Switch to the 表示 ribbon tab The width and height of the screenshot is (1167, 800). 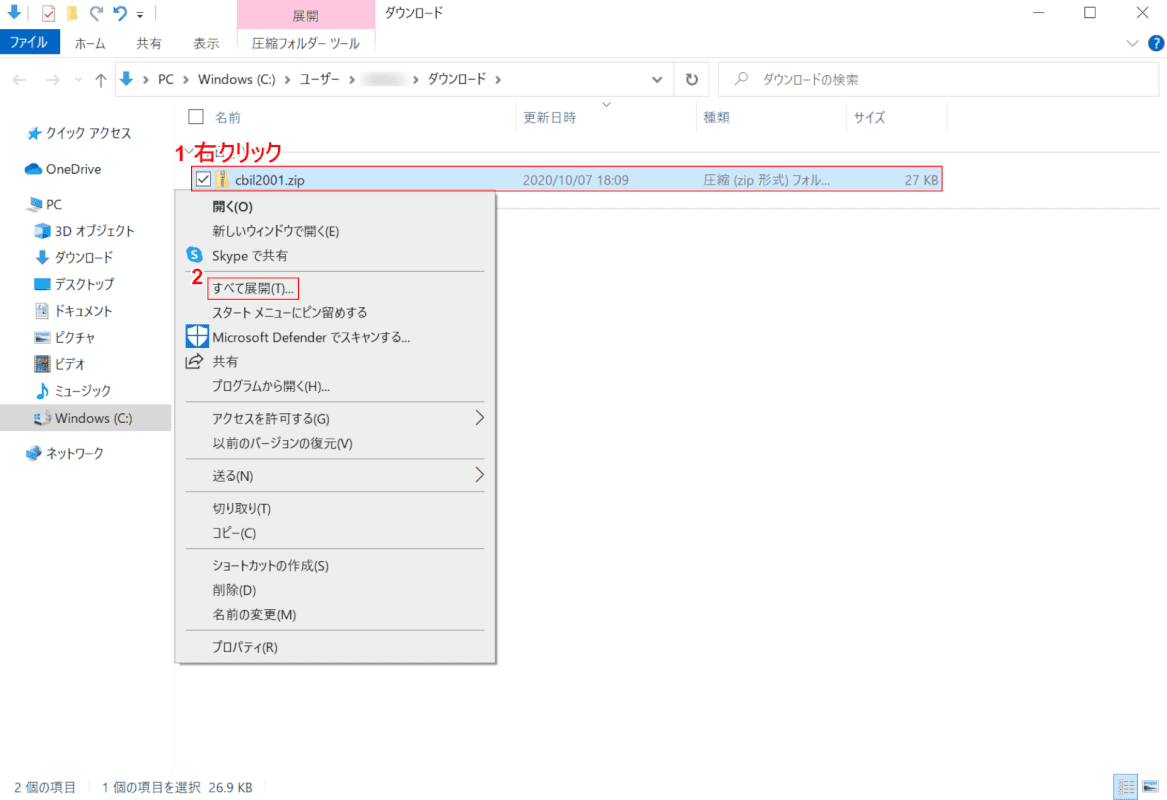[206, 43]
